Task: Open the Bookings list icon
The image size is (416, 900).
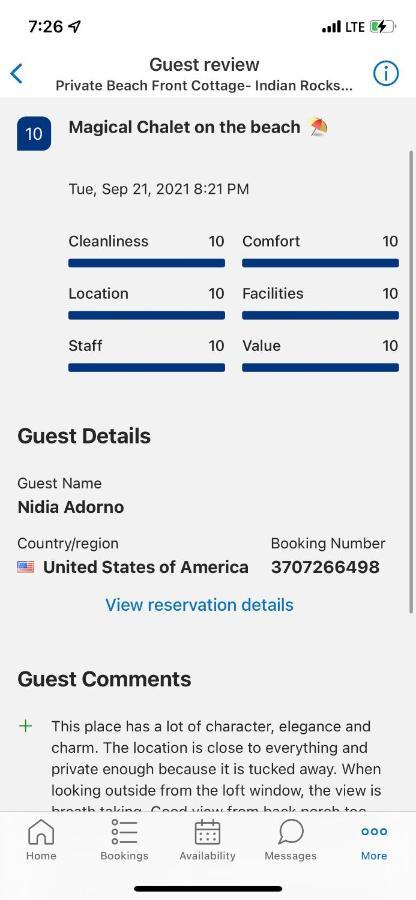Action: tap(125, 832)
